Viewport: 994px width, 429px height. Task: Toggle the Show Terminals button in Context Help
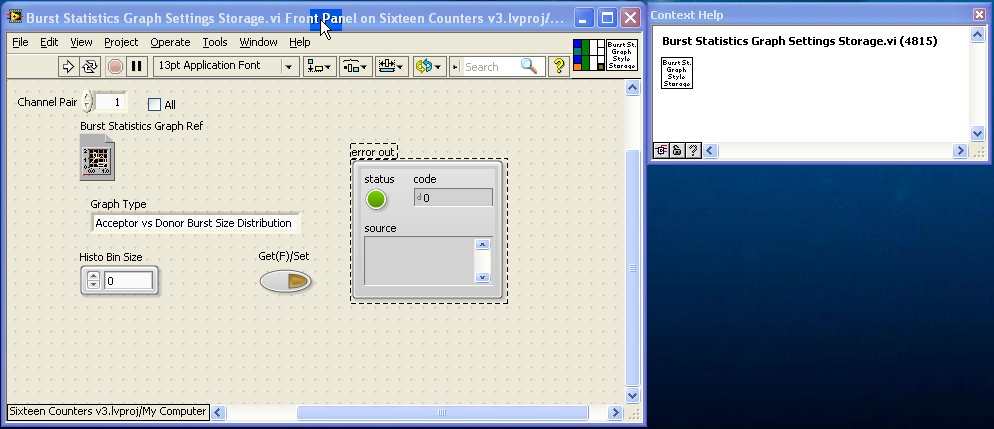(662, 151)
